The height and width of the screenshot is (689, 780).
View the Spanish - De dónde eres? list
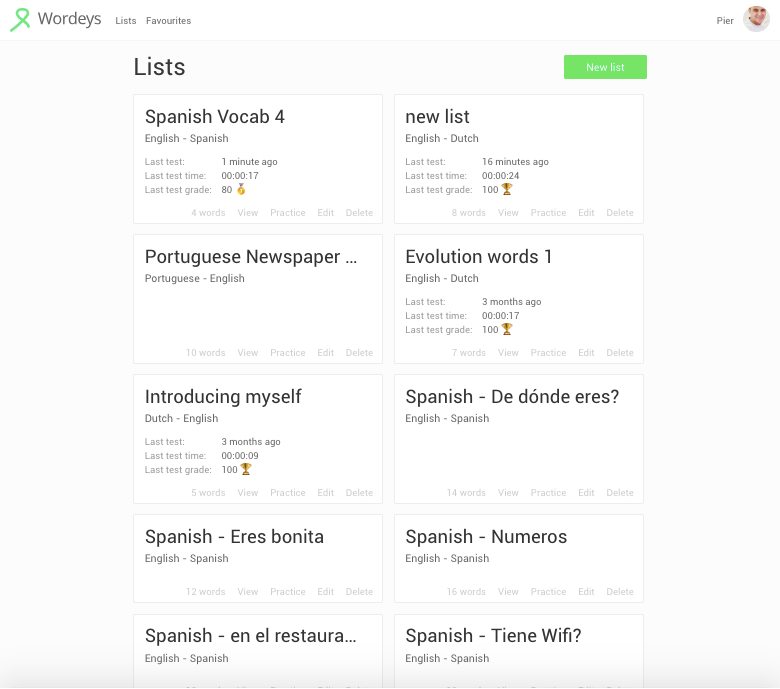point(508,492)
